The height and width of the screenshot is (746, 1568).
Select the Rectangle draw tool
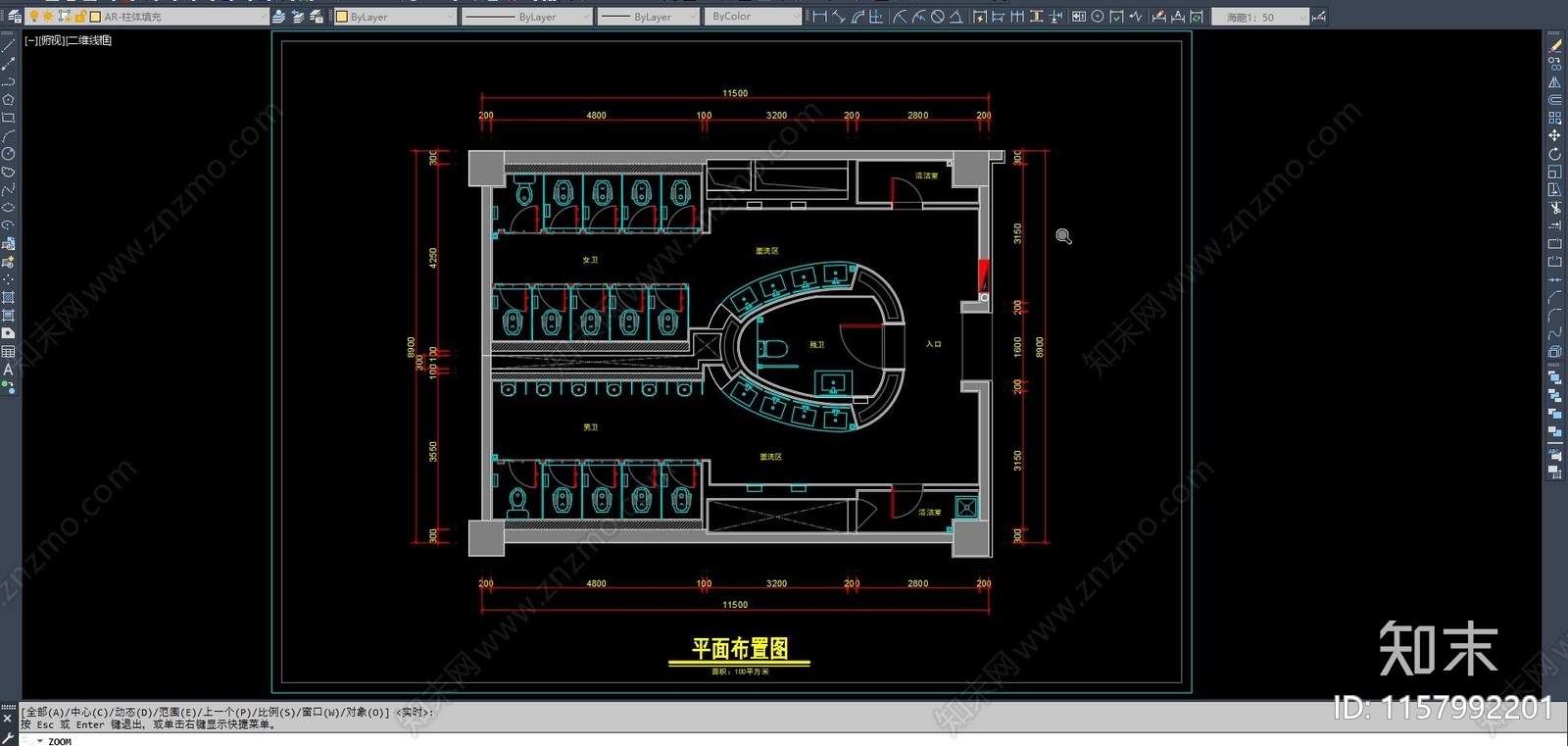pyautogui.click(x=8, y=117)
